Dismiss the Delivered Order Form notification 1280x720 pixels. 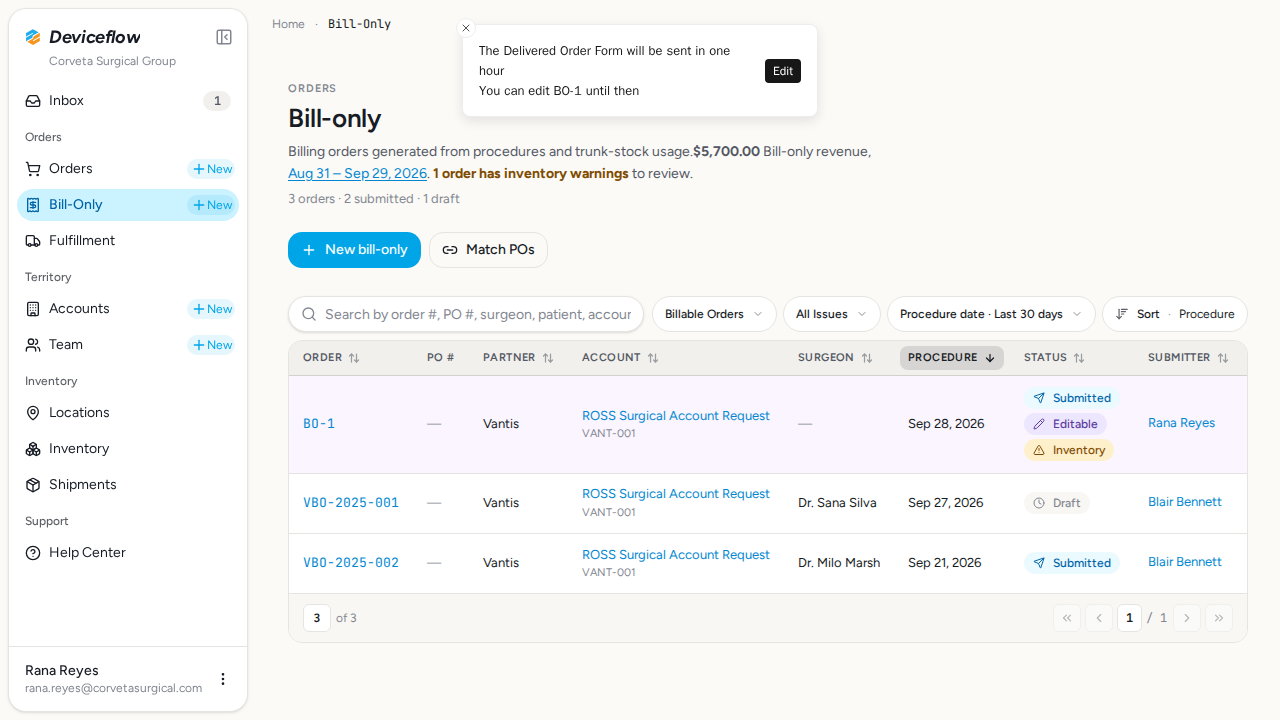pyautogui.click(x=466, y=28)
